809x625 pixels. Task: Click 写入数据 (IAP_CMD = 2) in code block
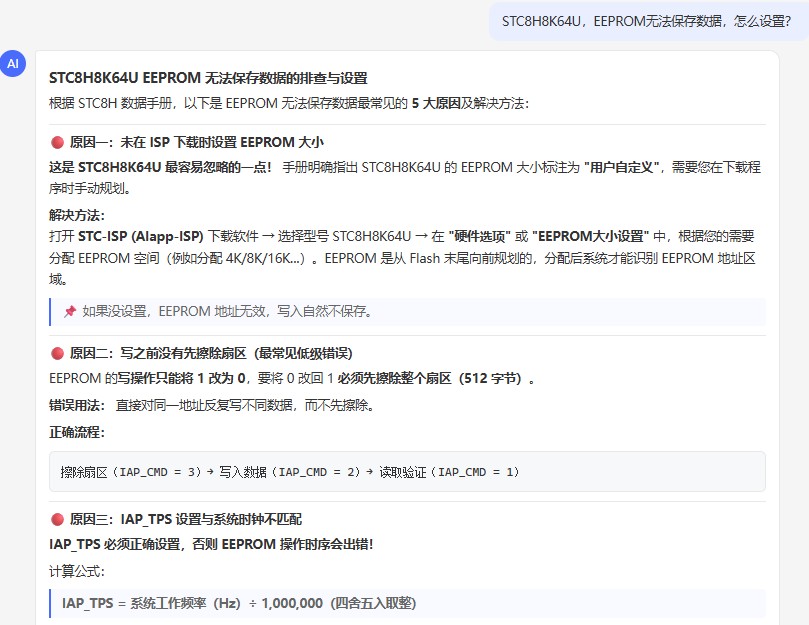click(290, 472)
